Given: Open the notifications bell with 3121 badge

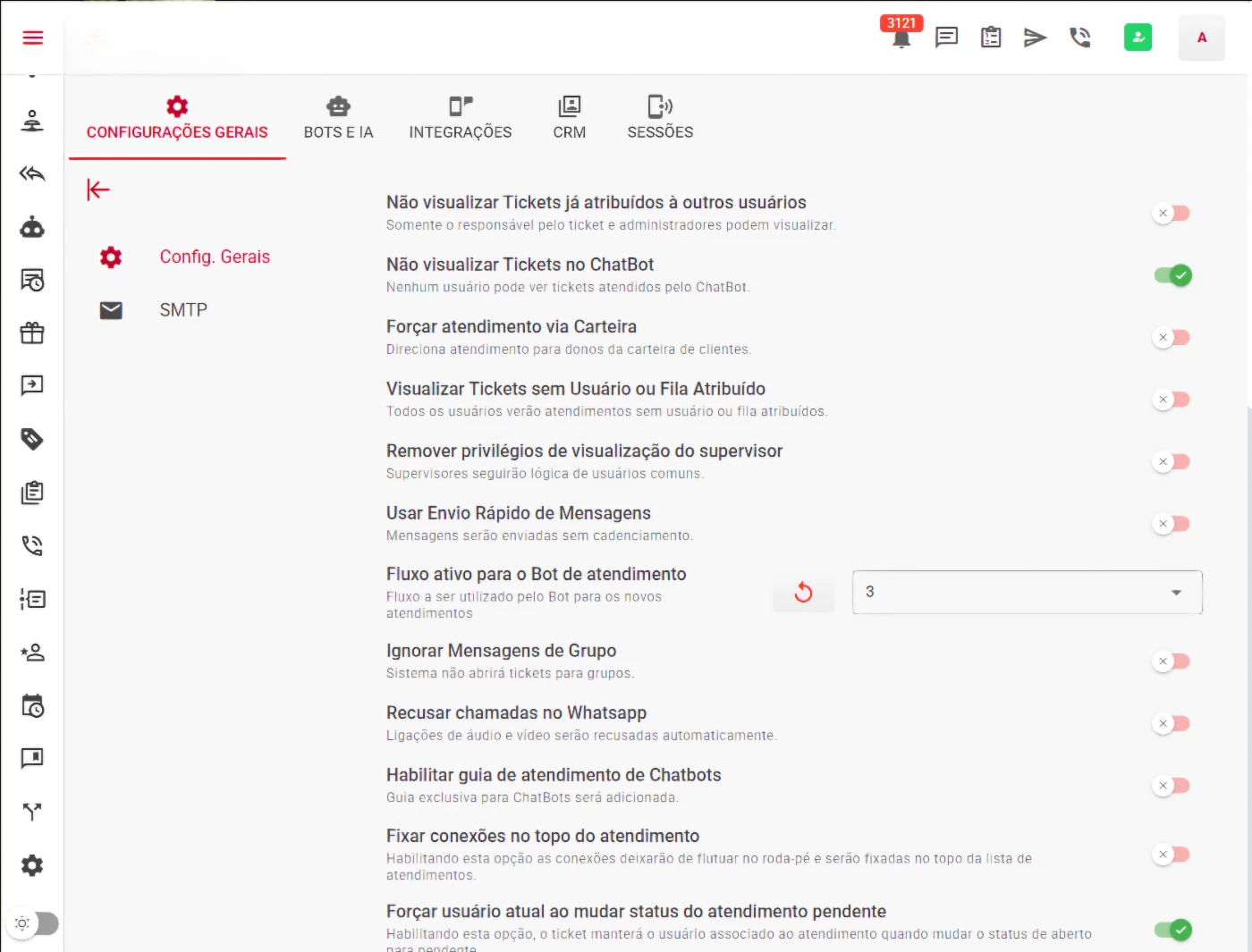Looking at the screenshot, I should (x=901, y=37).
